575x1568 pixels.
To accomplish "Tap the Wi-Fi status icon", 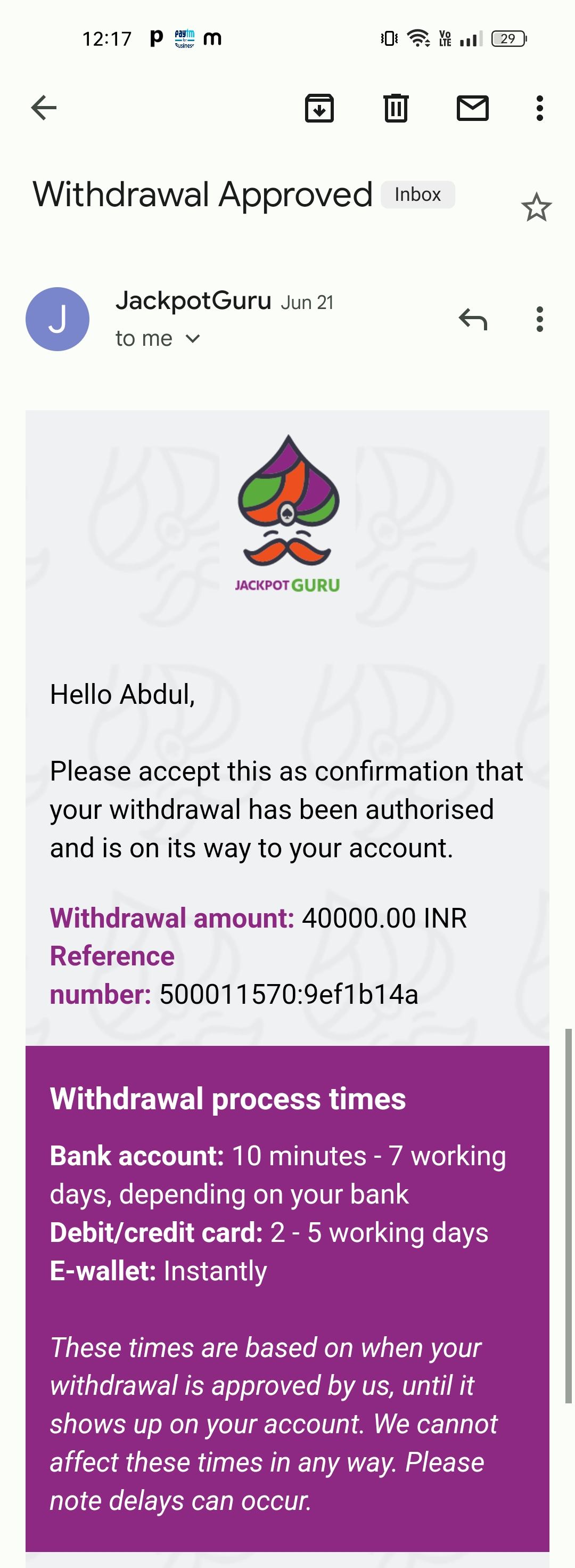I will tap(418, 39).
